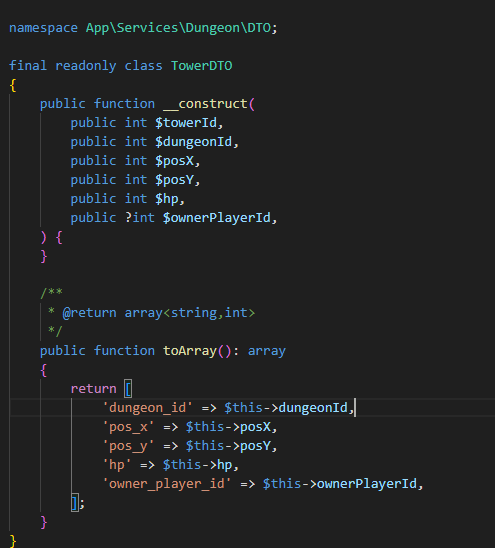Click the $posY constructor parameter
Screen dimensions: 495x548
[174, 180]
